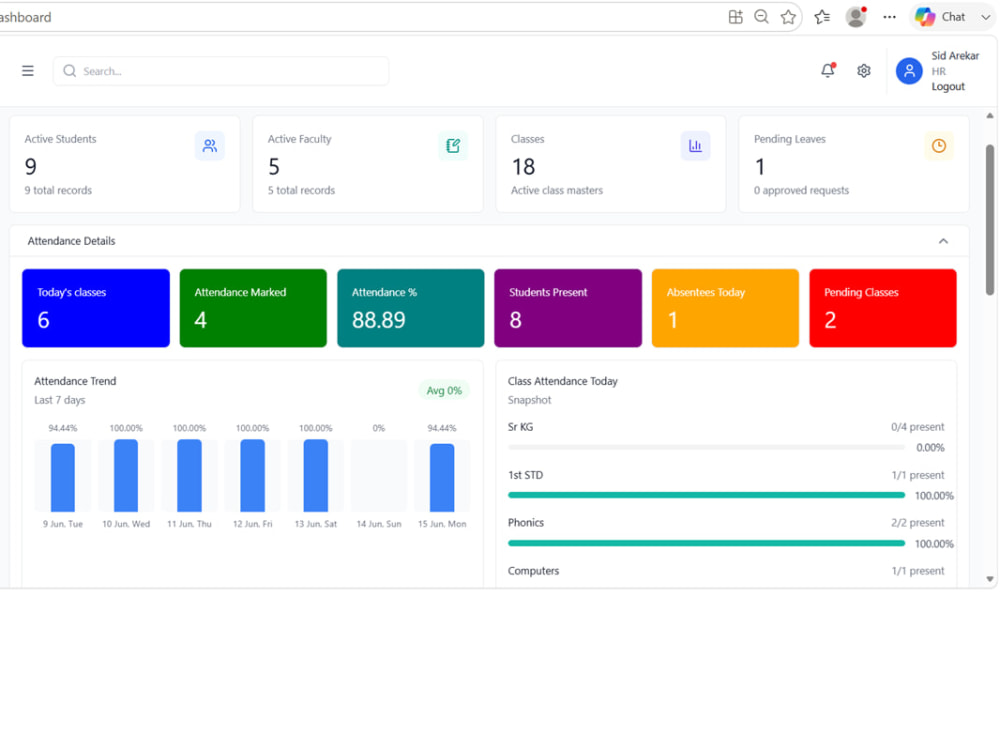Viewport: 1000px width, 750px height.
Task: Select the Today's classes blue card
Action: coord(96,308)
